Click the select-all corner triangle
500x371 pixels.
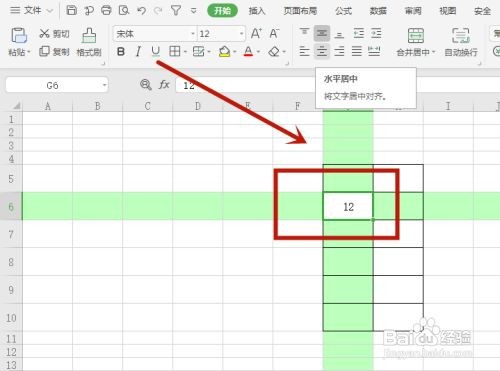point(16,106)
